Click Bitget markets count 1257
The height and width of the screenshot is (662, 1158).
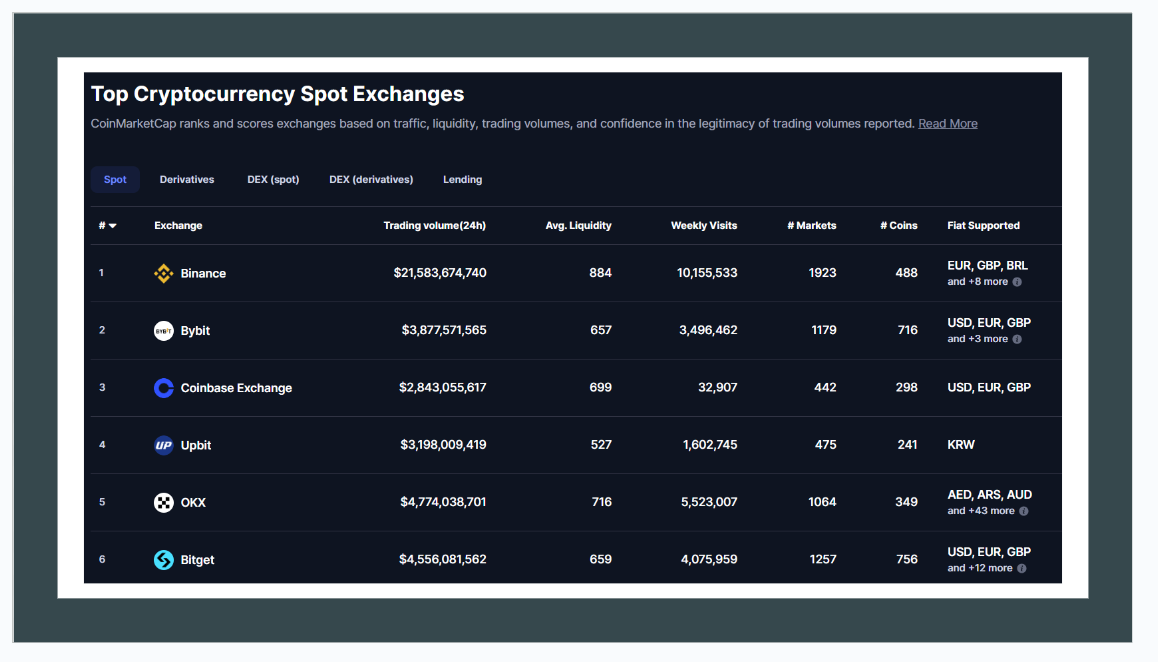823,559
